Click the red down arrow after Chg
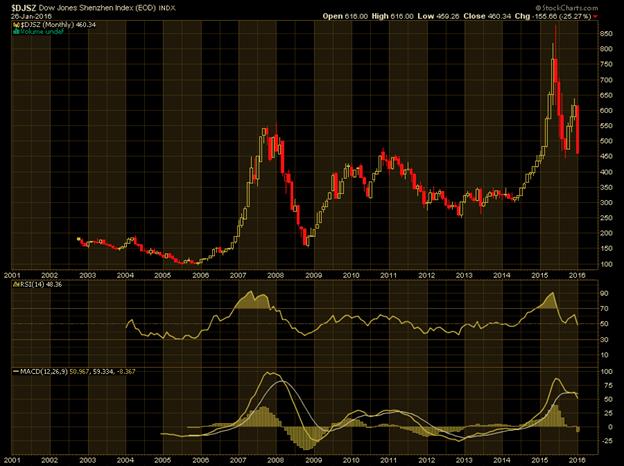624x466 pixels. point(595,16)
